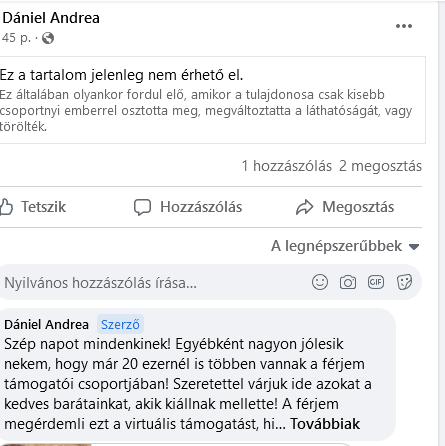Click the globe public visibility icon
Screen dimensions: 445x446
tap(48, 38)
